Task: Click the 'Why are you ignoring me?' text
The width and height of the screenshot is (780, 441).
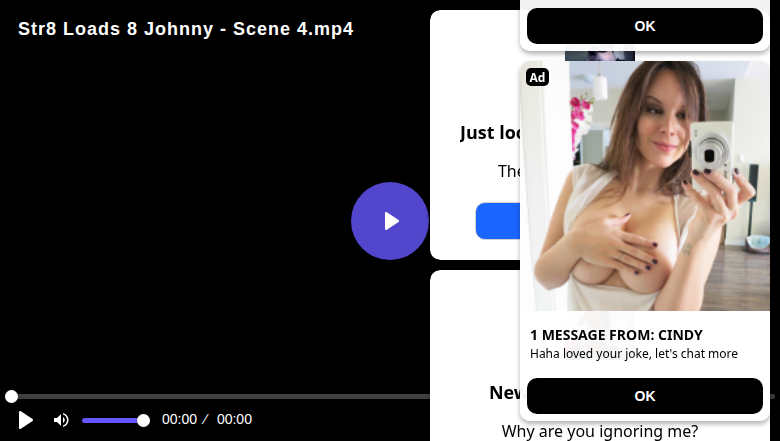Action: point(599,432)
